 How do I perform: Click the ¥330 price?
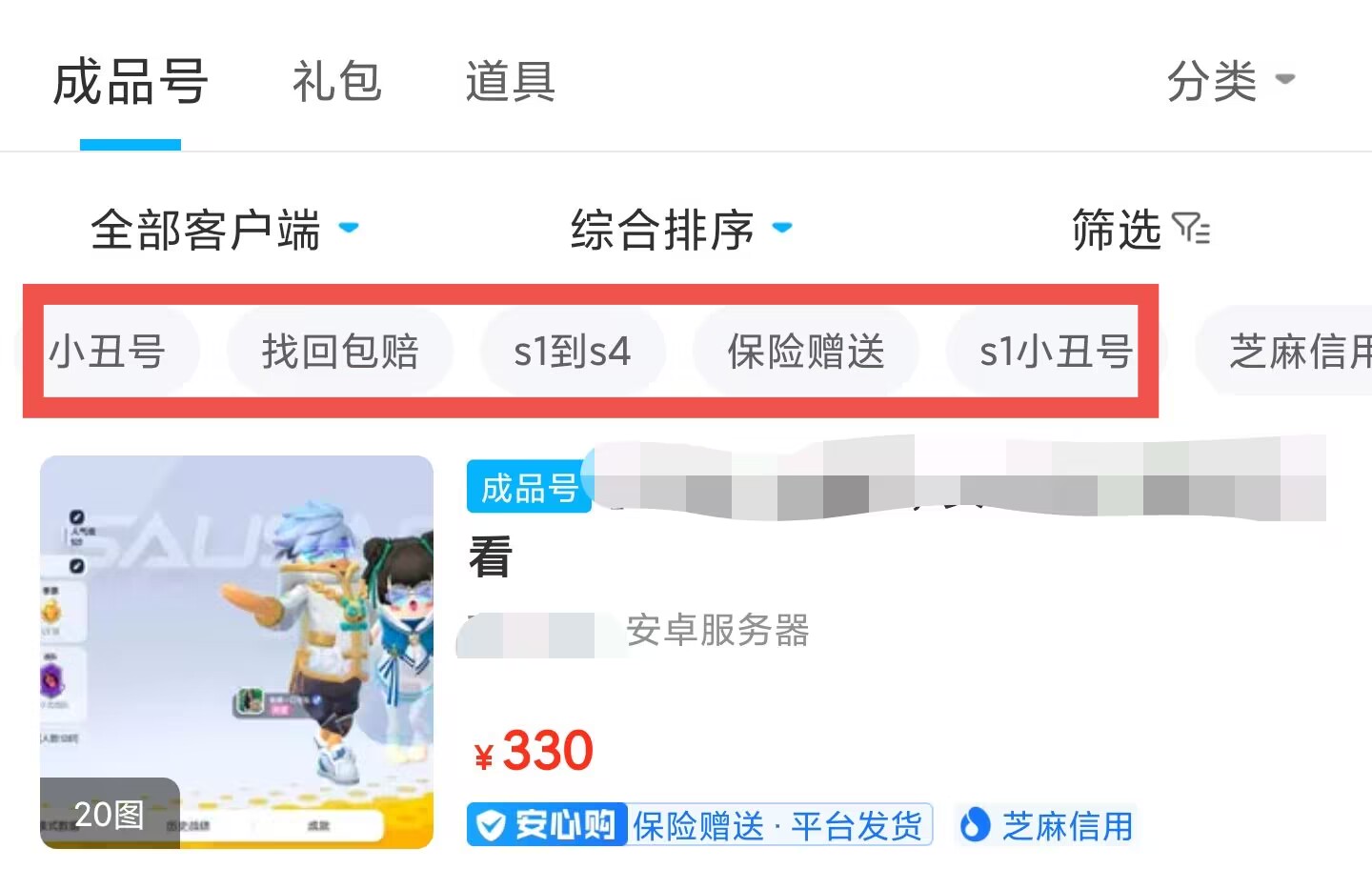point(535,751)
